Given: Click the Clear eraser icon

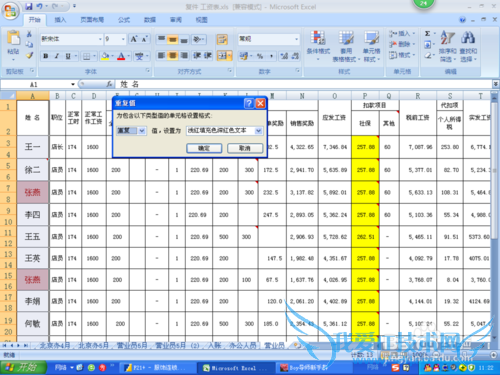Looking at the screenshot, I should (x=427, y=55).
